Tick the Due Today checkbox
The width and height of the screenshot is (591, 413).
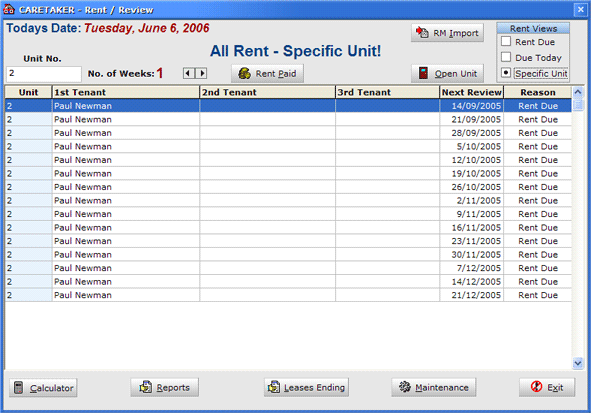point(506,57)
